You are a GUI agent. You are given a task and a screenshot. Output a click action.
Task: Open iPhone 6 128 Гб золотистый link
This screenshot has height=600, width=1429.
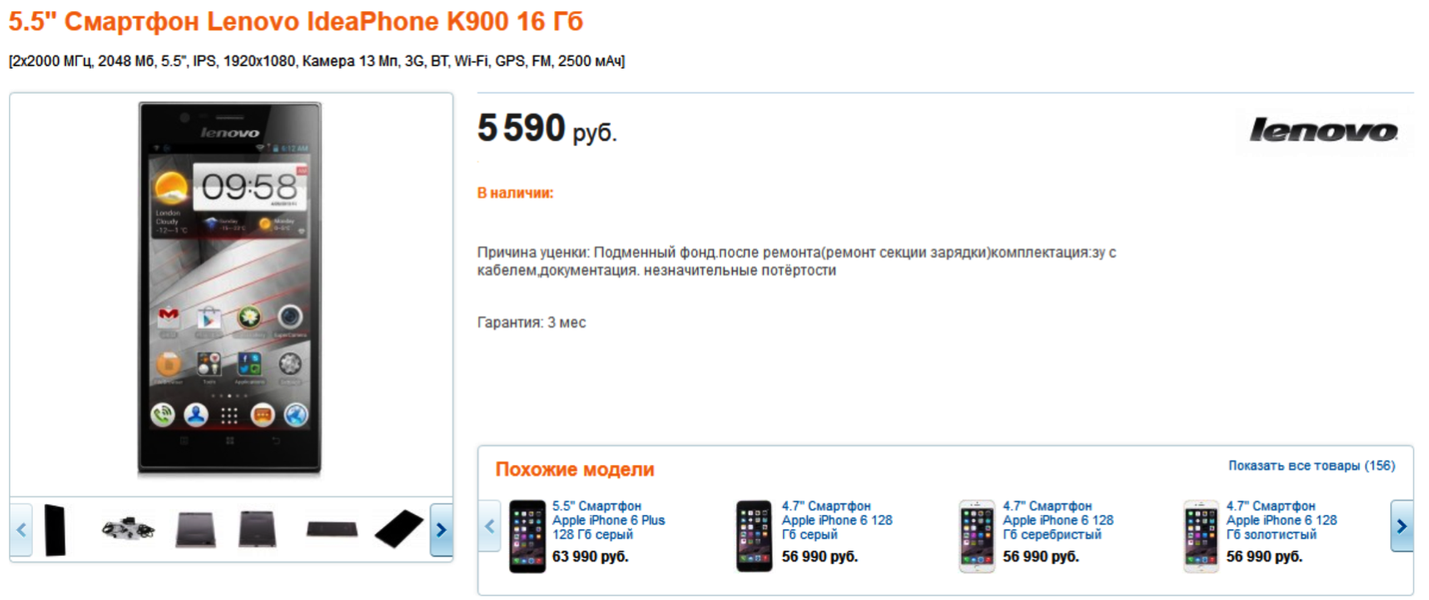(1281, 520)
